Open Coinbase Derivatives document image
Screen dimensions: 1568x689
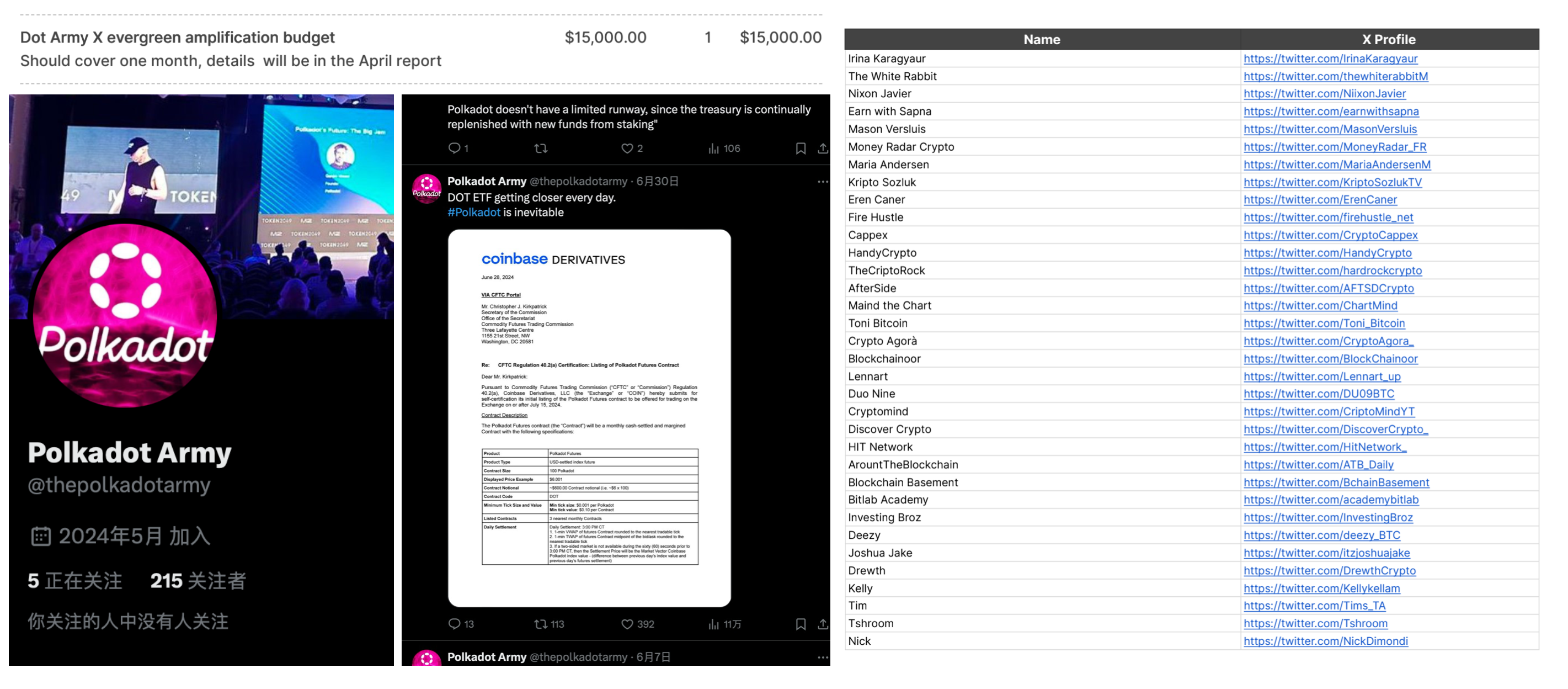click(x=589, y=417)
